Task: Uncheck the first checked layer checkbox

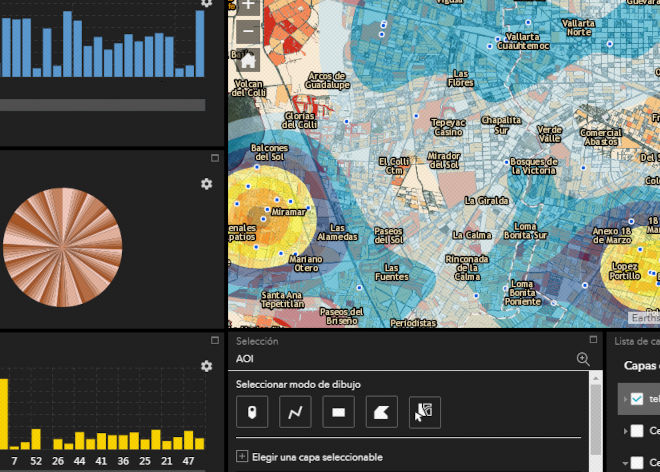Action: [x=637, y=398]
